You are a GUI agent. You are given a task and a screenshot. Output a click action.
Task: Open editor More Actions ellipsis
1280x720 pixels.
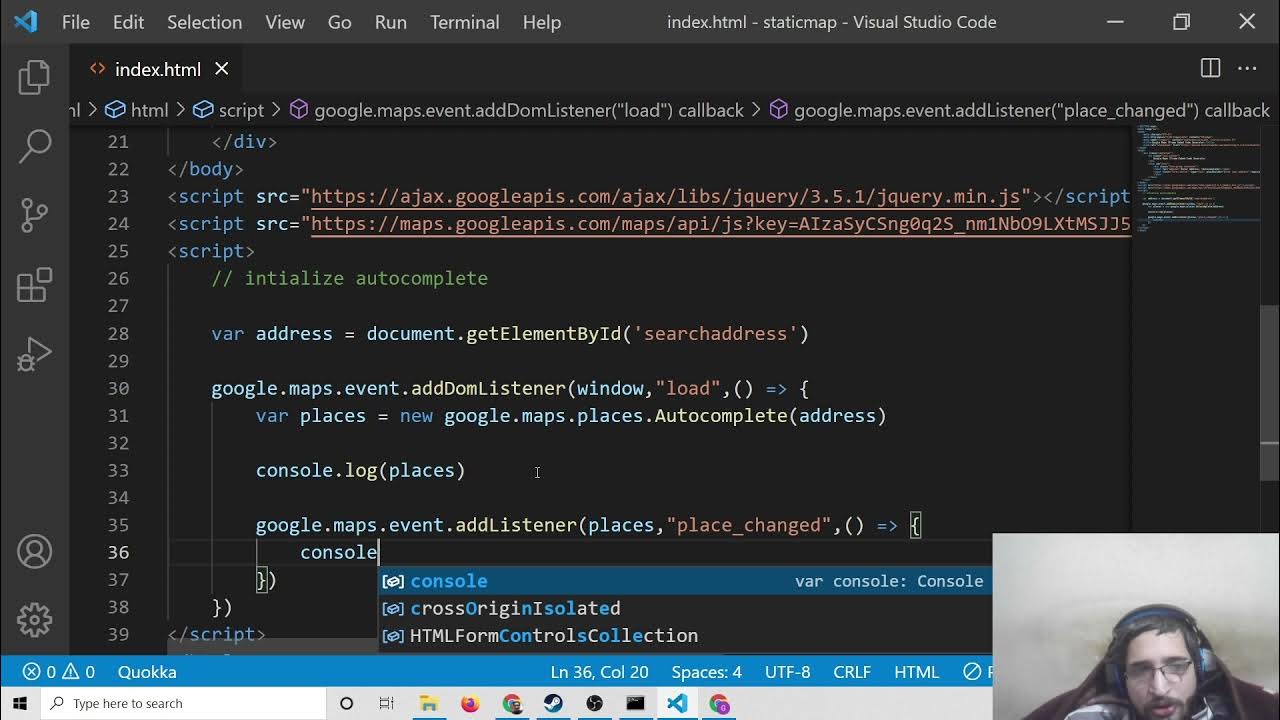coord(1246,69)
